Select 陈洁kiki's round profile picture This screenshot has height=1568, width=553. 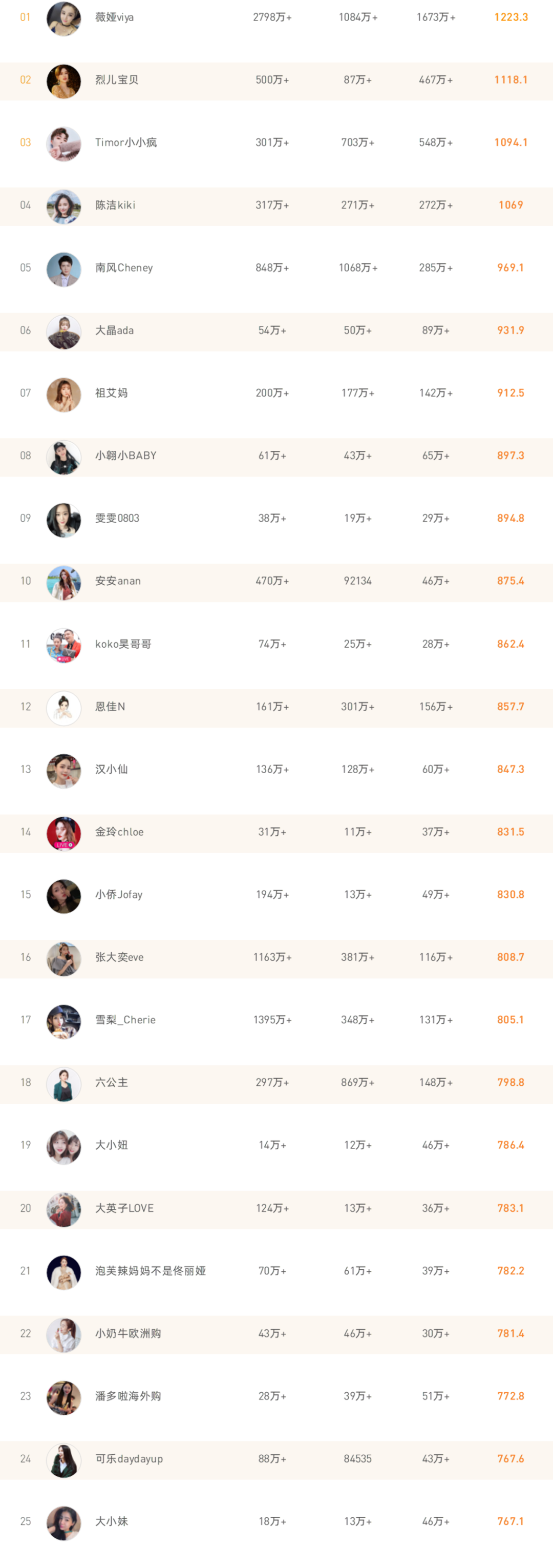click(64, 207)
